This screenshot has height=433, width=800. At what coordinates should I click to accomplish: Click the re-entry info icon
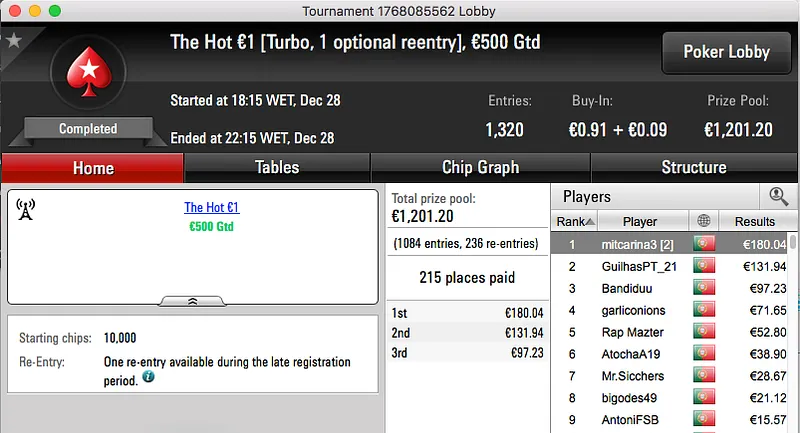[149, 377]
